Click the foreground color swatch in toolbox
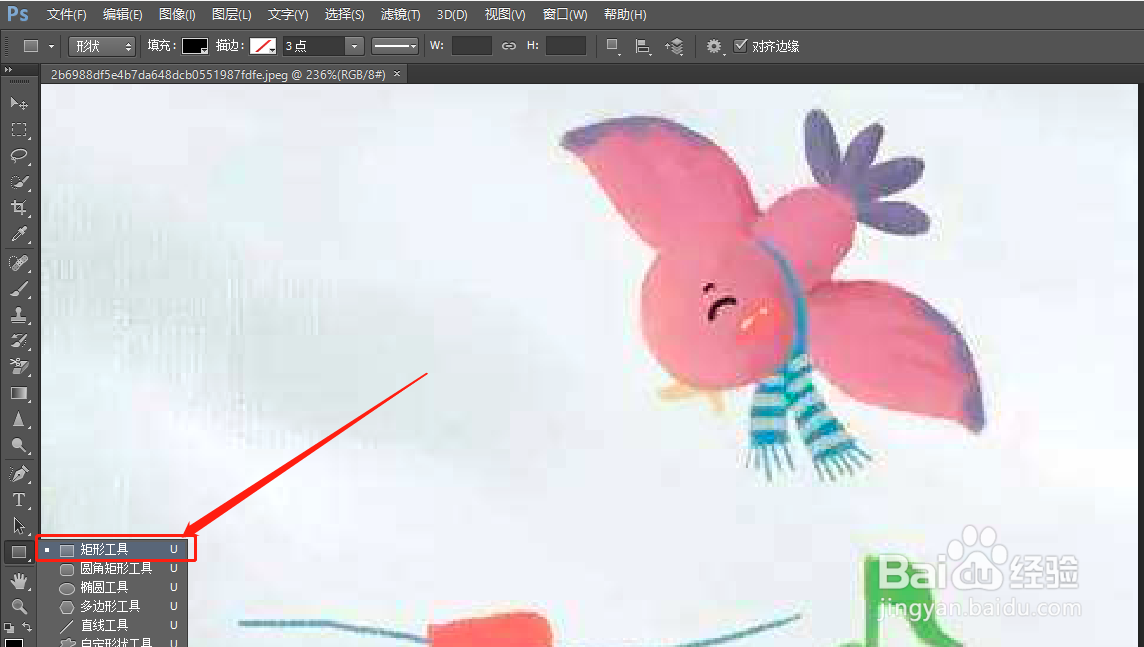 (x=13, y=642)
